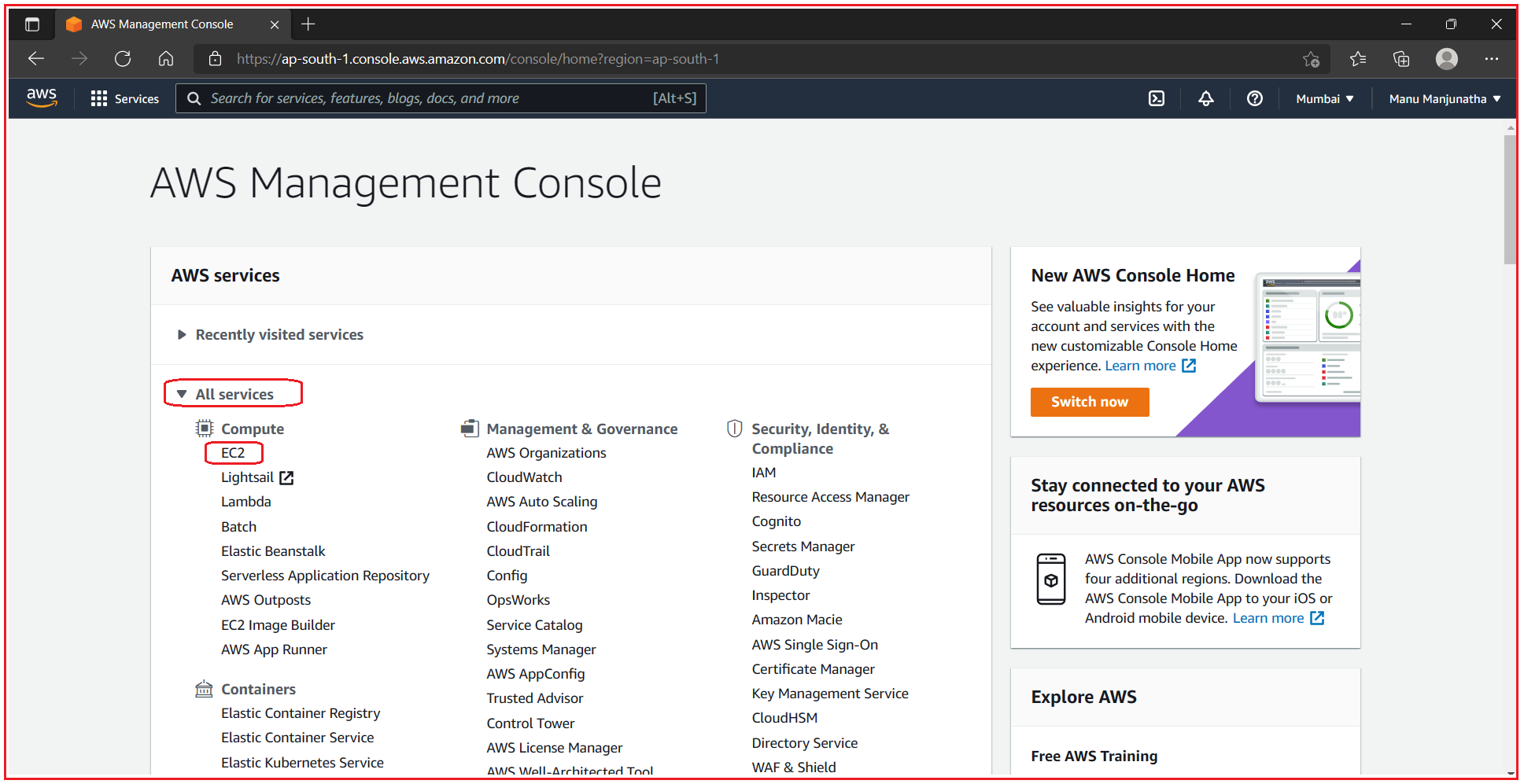1524x784 pixels.
Task: Open the Cognito service link
Action: click(x=776, y=521)
